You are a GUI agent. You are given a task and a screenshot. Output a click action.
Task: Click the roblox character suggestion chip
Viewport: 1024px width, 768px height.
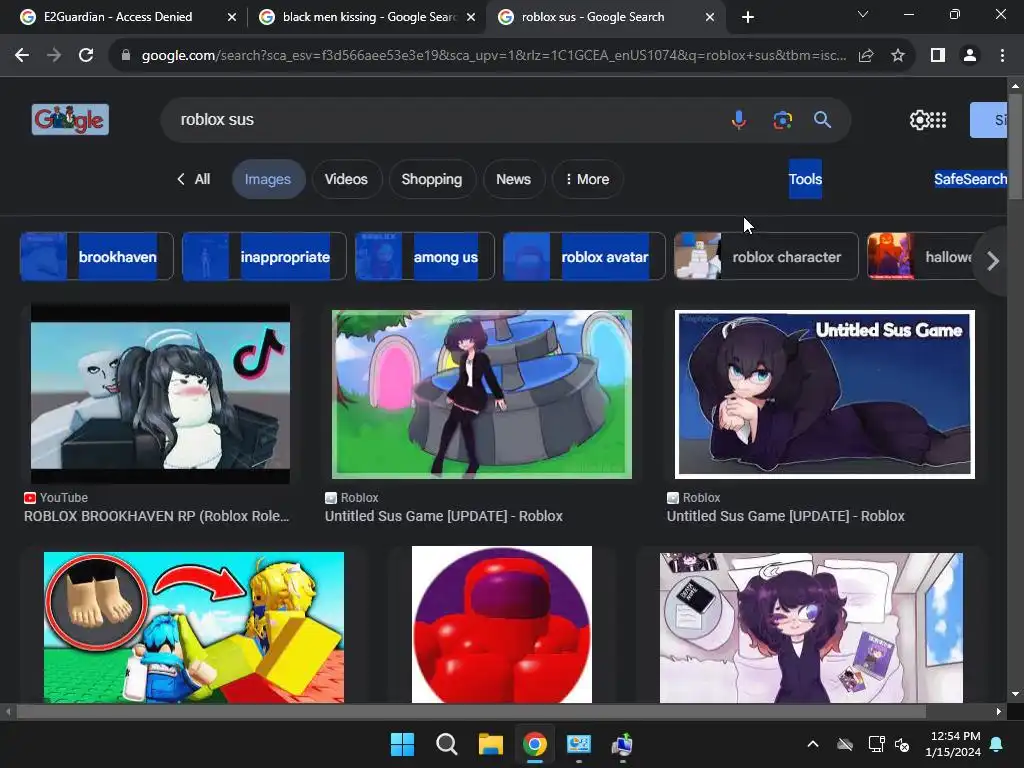pos(766,257)
